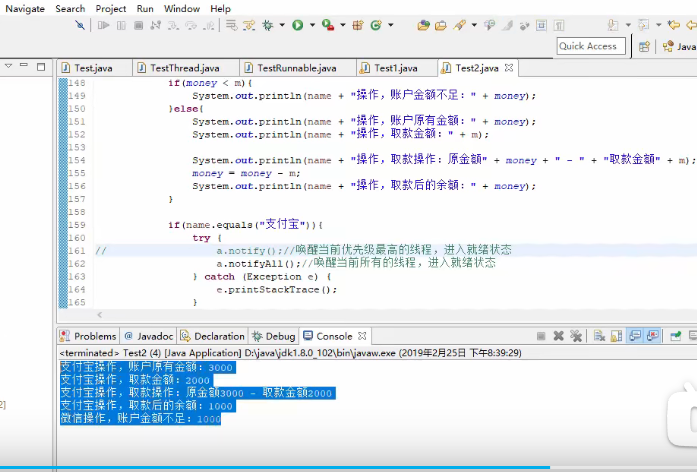Click the Step Return icon

tap(208, 25)
